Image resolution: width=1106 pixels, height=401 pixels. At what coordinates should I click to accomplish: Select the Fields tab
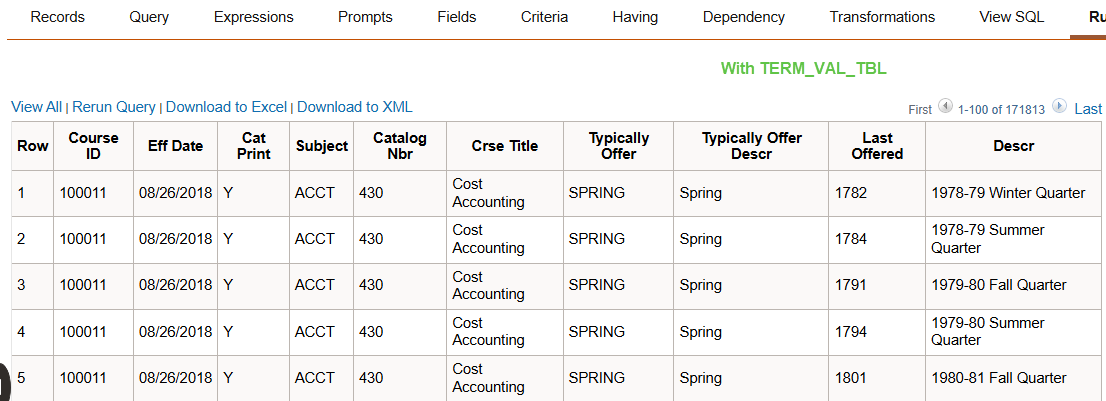pyautogui.click(x=457, y=17)
